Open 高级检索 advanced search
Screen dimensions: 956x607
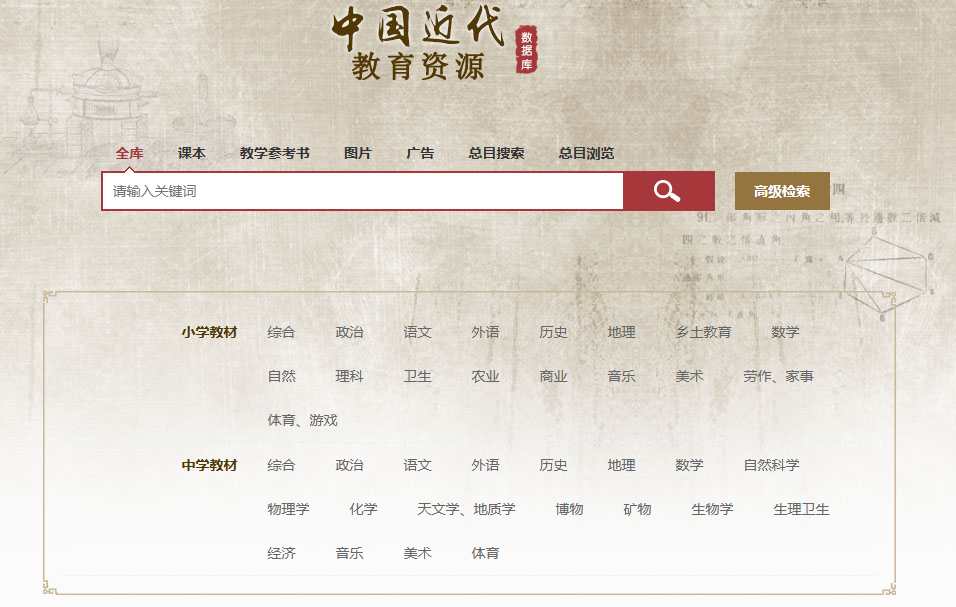tap(782, 191)
